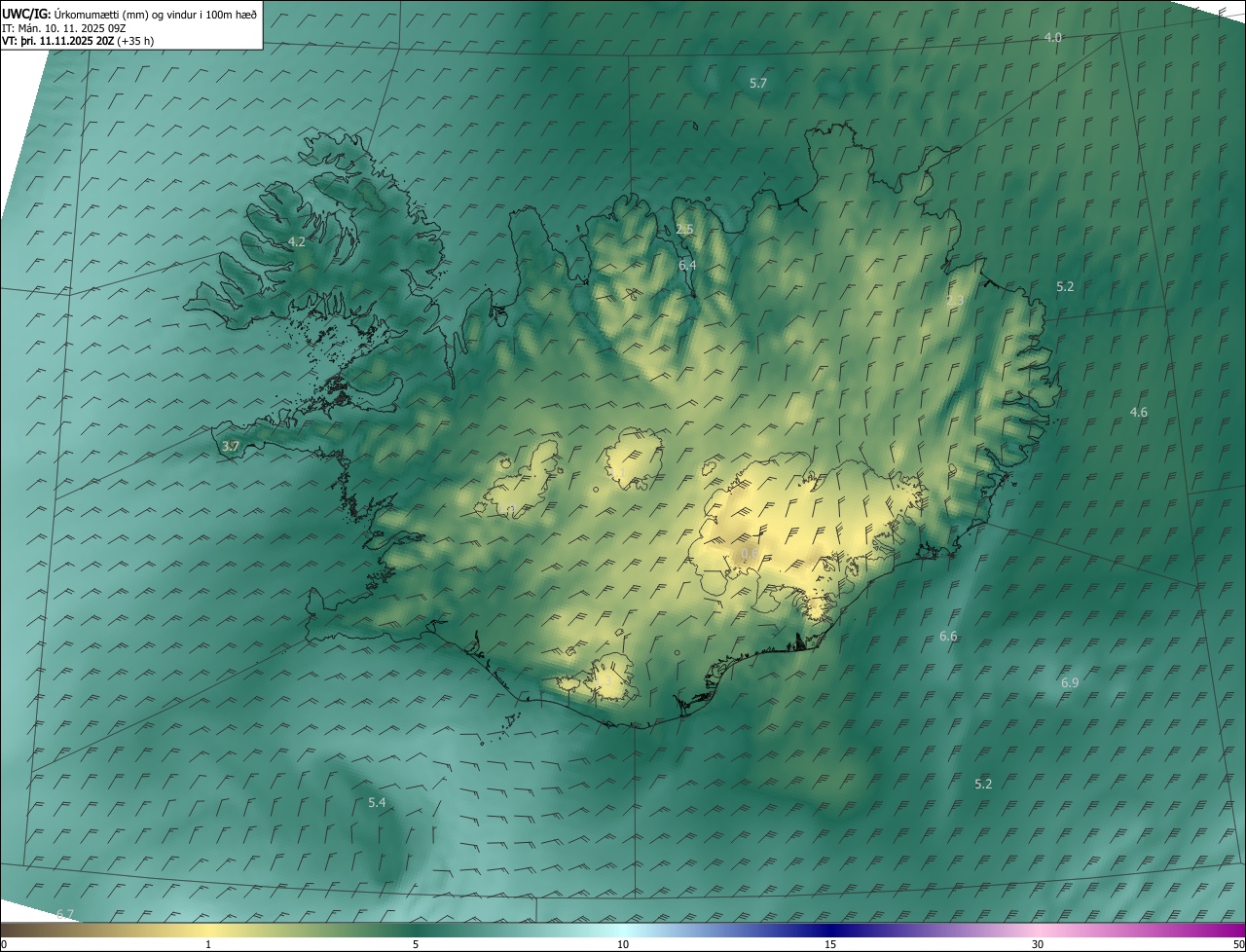Click the 1.3 value on Mýrdalsjökull glacier
1246x952 pixels.
pyautogui.click(x=605, y=681)
